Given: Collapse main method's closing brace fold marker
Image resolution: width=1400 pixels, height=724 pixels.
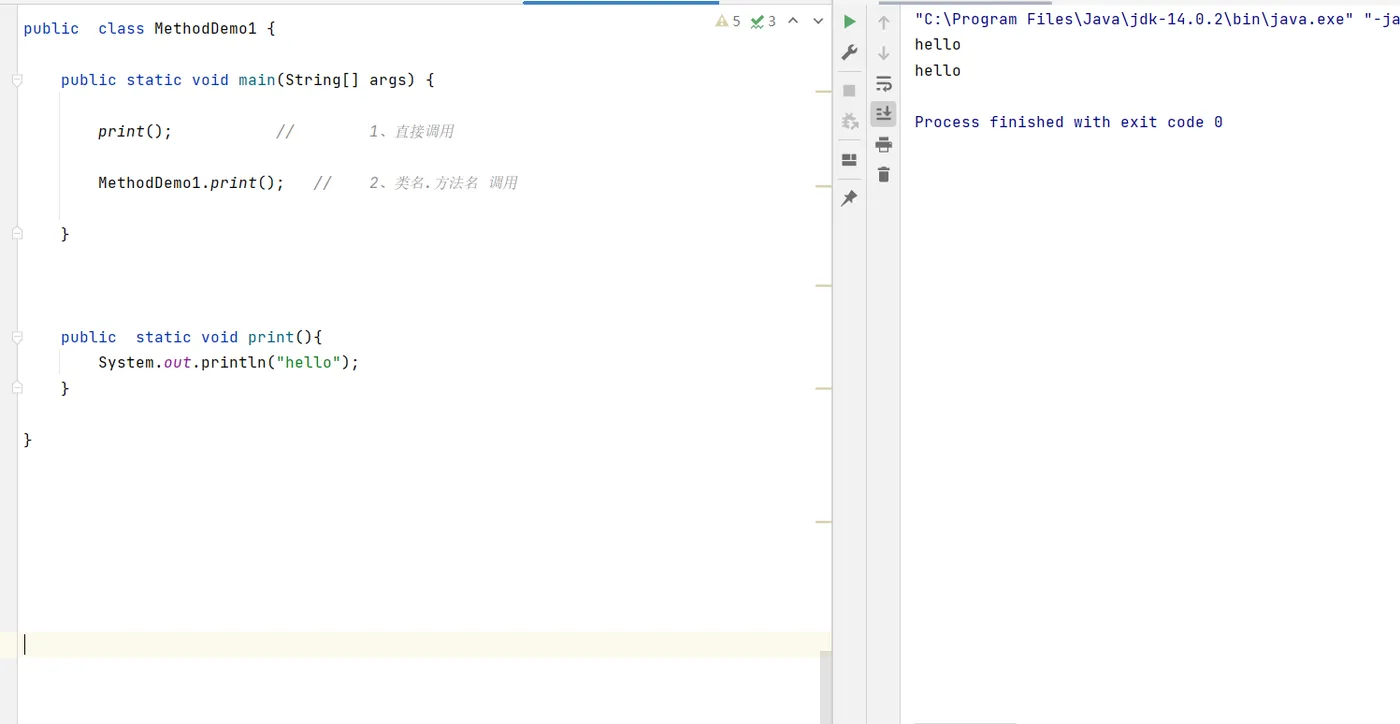Looking at the screenshot, I should pyautogui.click(x=17, y=233).
